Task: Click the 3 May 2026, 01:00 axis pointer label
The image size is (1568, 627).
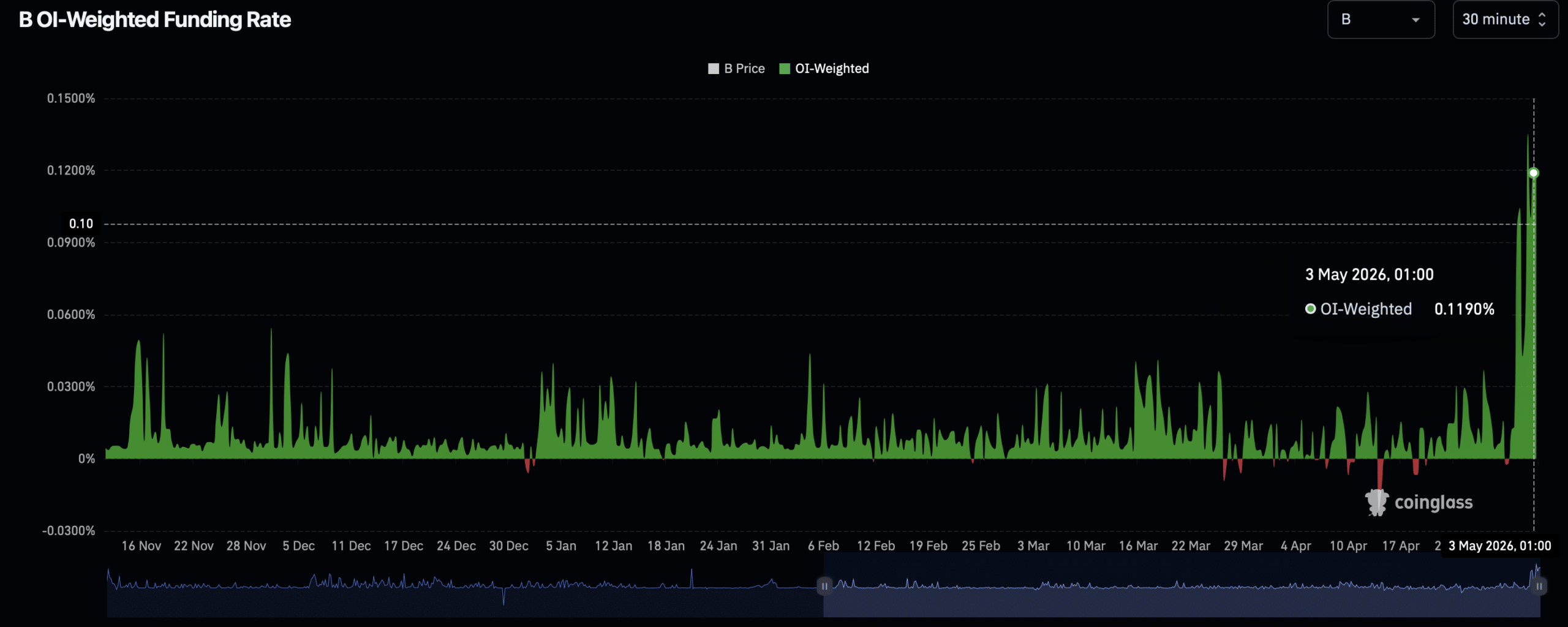Action: (1499, 546)
